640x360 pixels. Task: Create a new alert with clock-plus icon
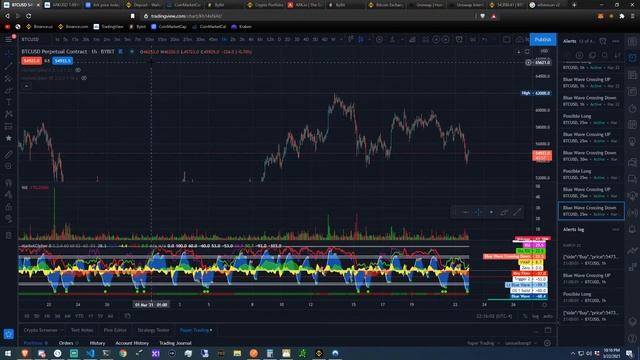(603, 41)
